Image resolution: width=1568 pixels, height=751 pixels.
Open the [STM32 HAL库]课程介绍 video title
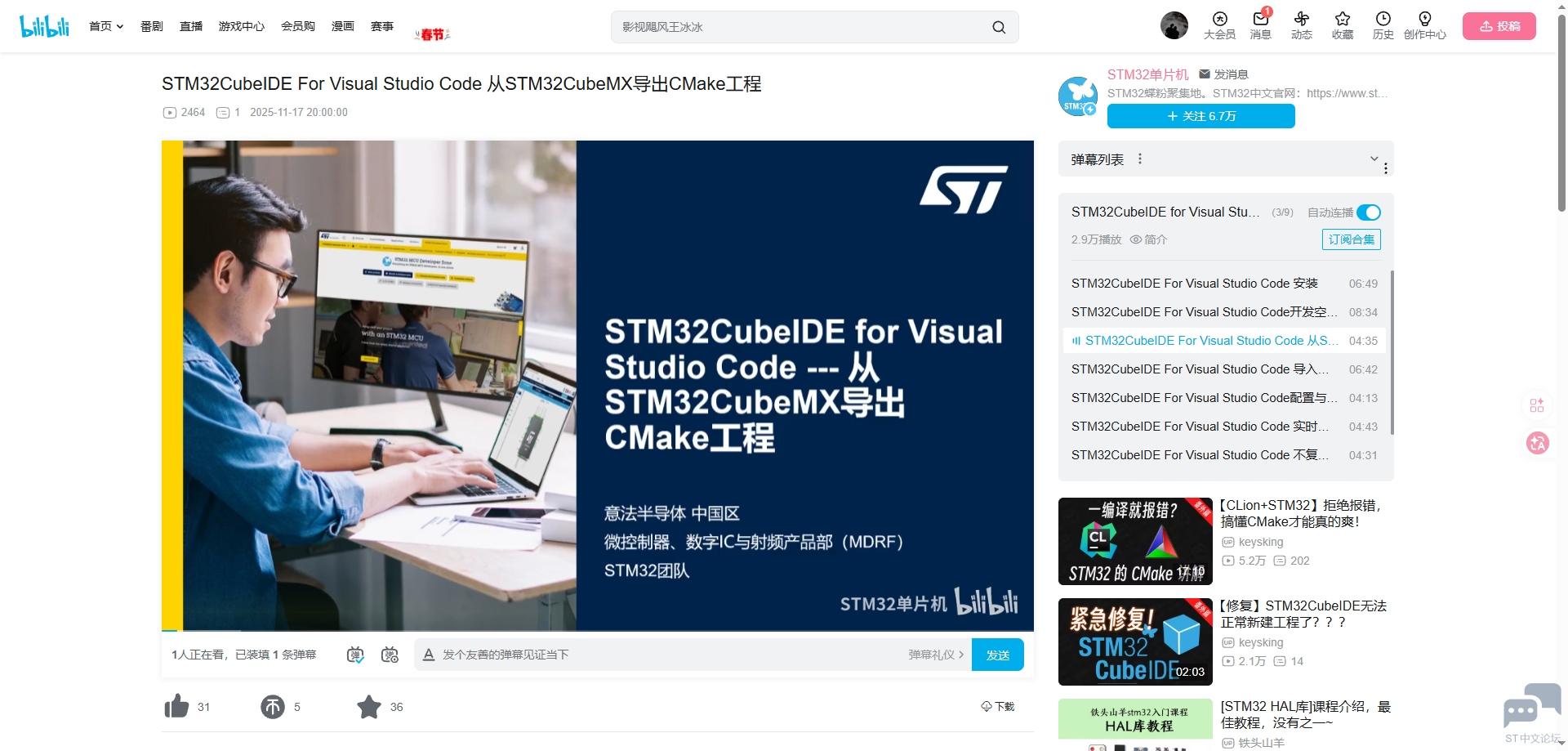[1306, 714]
